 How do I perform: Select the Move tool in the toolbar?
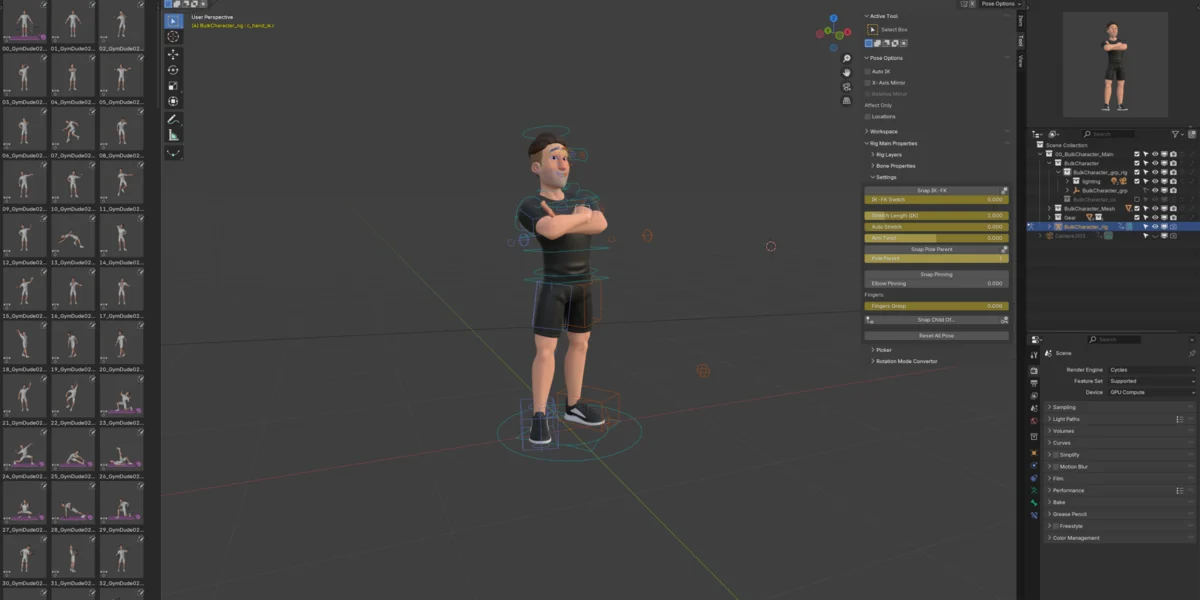pos(173,54)
